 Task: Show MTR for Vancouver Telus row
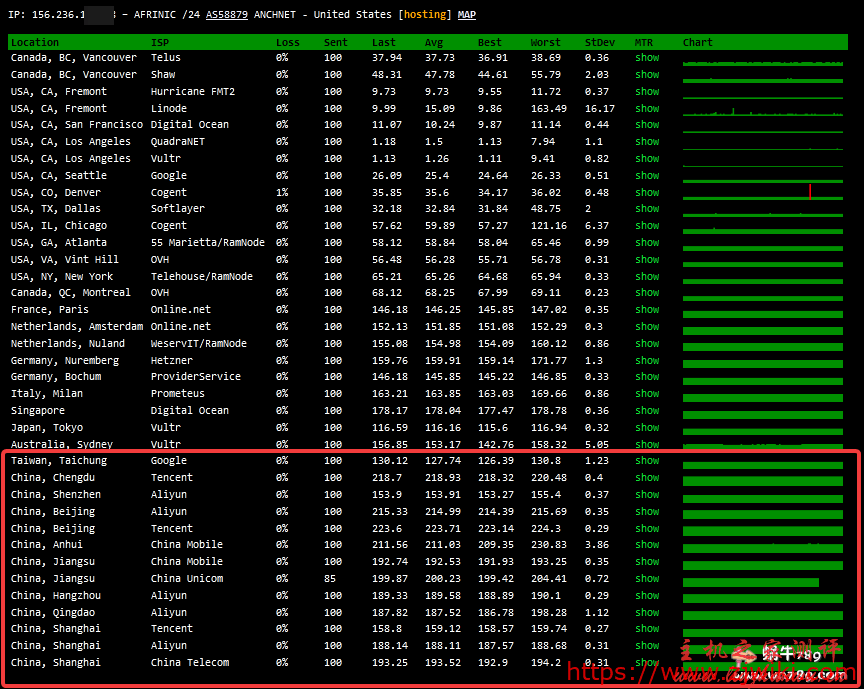click(x=647, y=58)
